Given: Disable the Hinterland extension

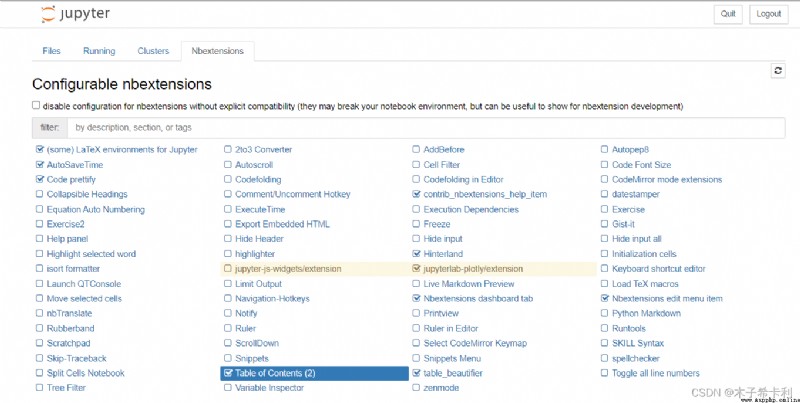Looking at the screenshot, I should [416, 254].
